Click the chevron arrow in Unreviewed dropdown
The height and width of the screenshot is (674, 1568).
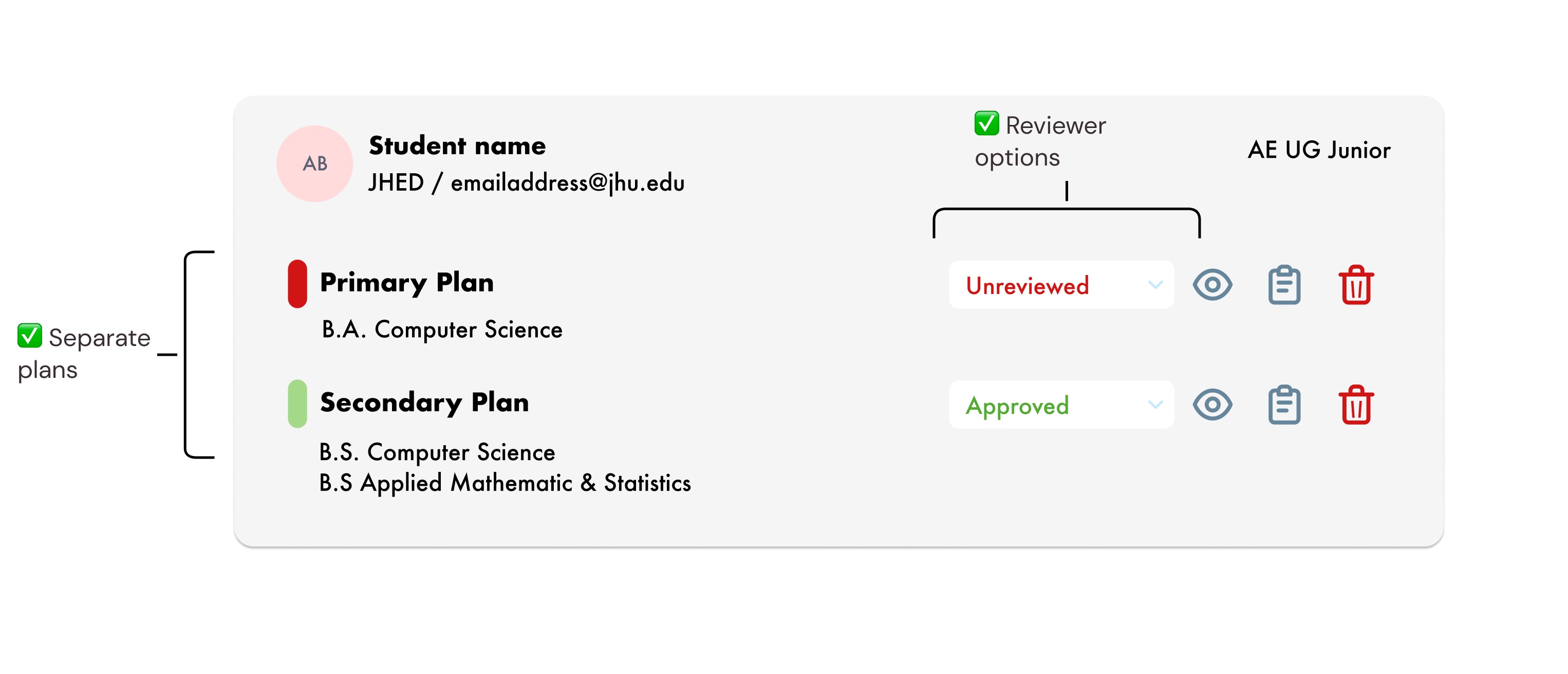point(1155,285)
